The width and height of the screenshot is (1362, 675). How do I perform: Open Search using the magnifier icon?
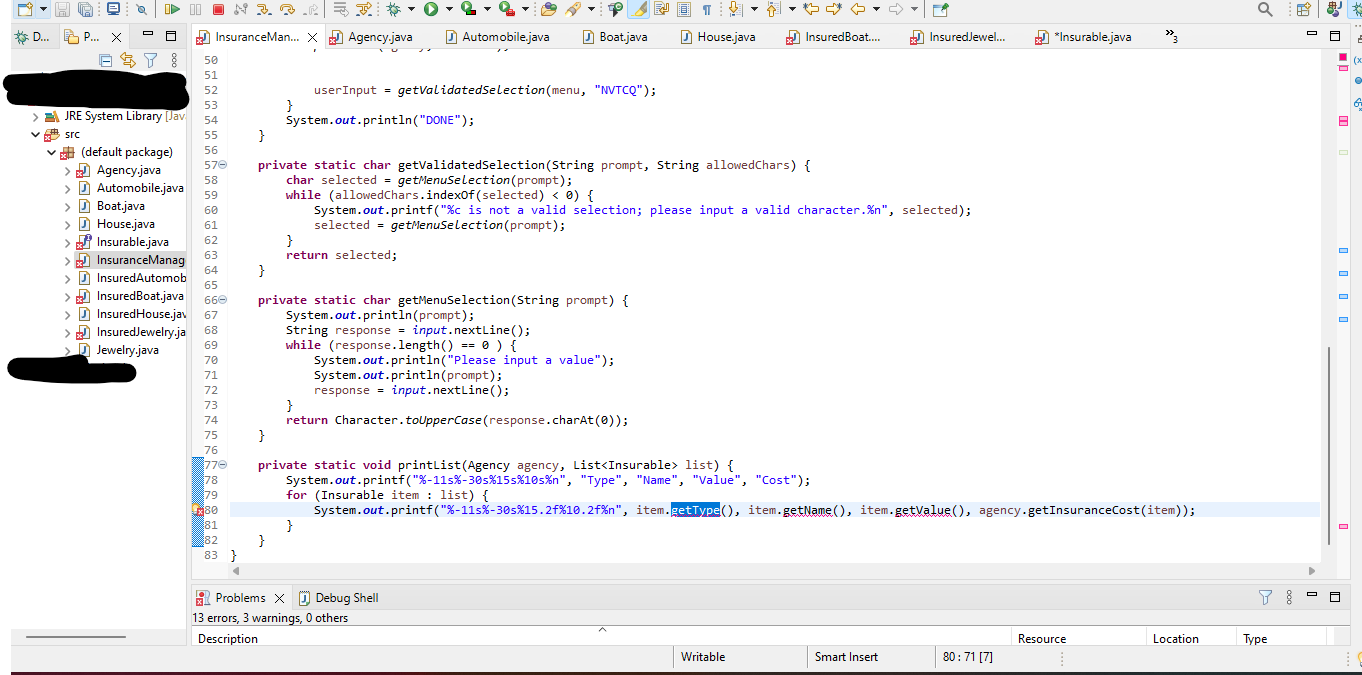[1265, 8]
